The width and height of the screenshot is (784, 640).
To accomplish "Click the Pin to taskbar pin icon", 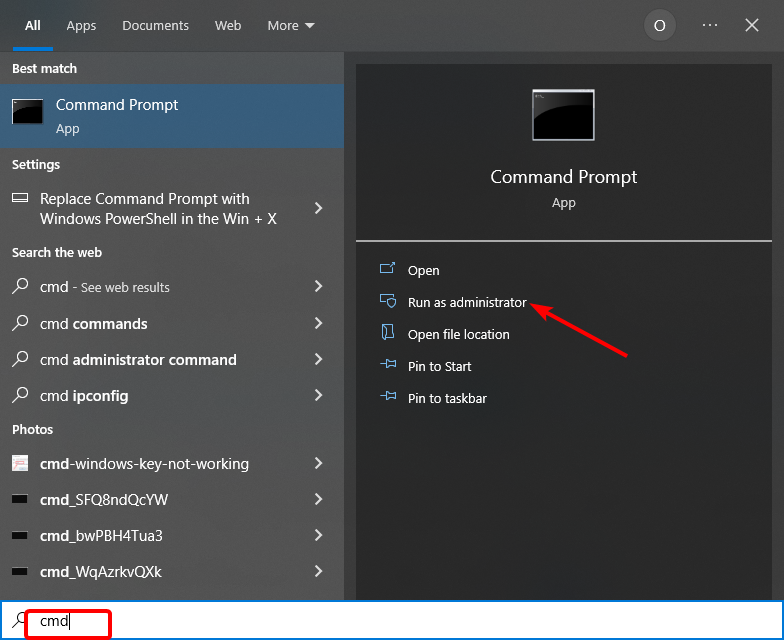I will click(x=388, y=396).
